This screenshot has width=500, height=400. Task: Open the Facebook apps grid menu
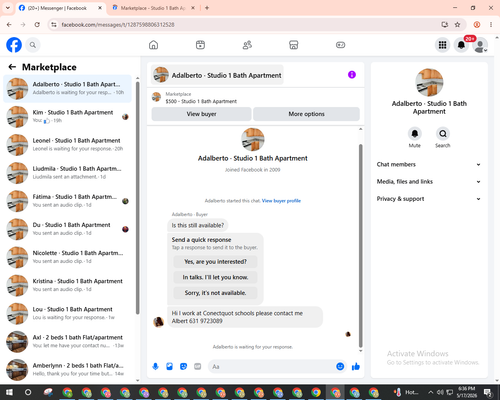pos(442,45)
